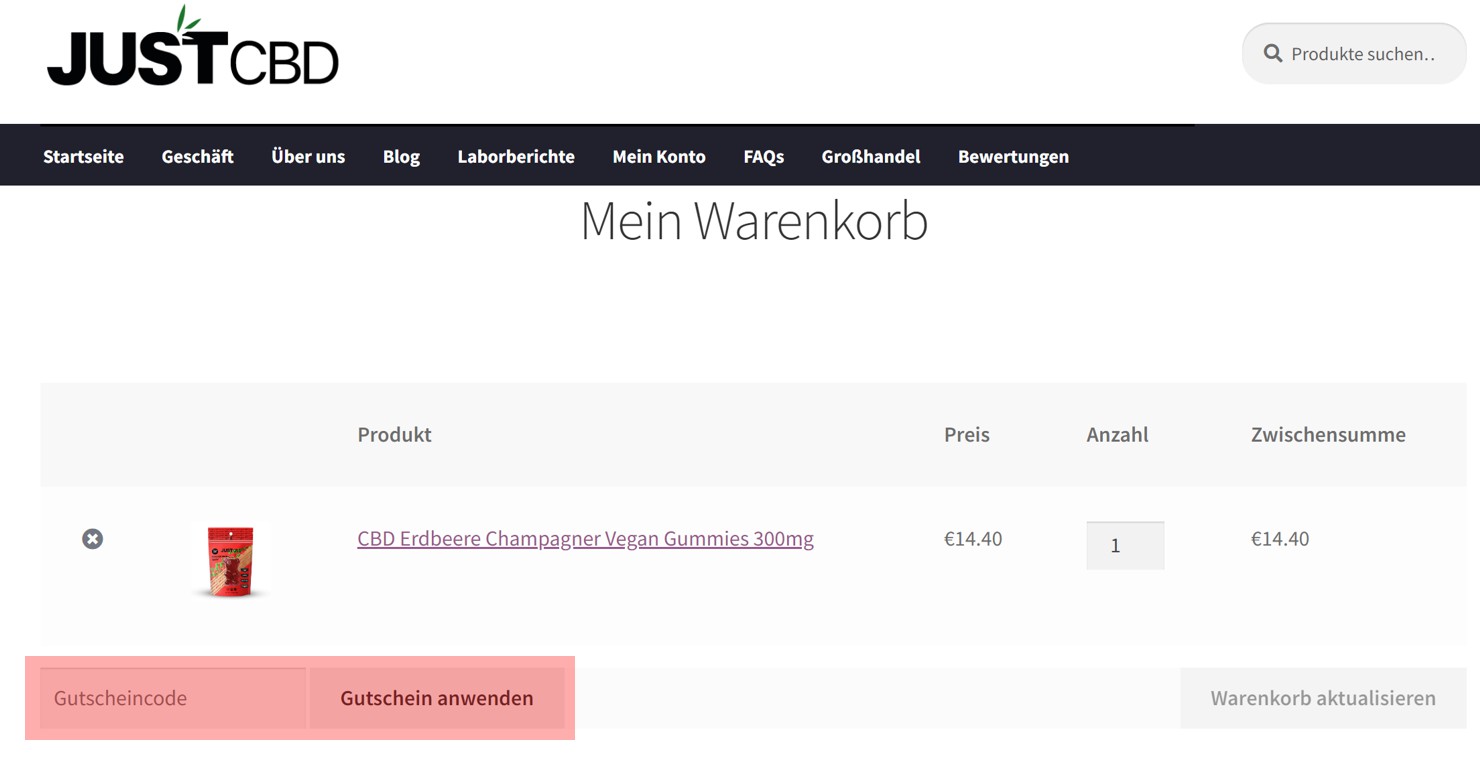
Task: Open the Bewertungen page
Action: pos(1013,156)
